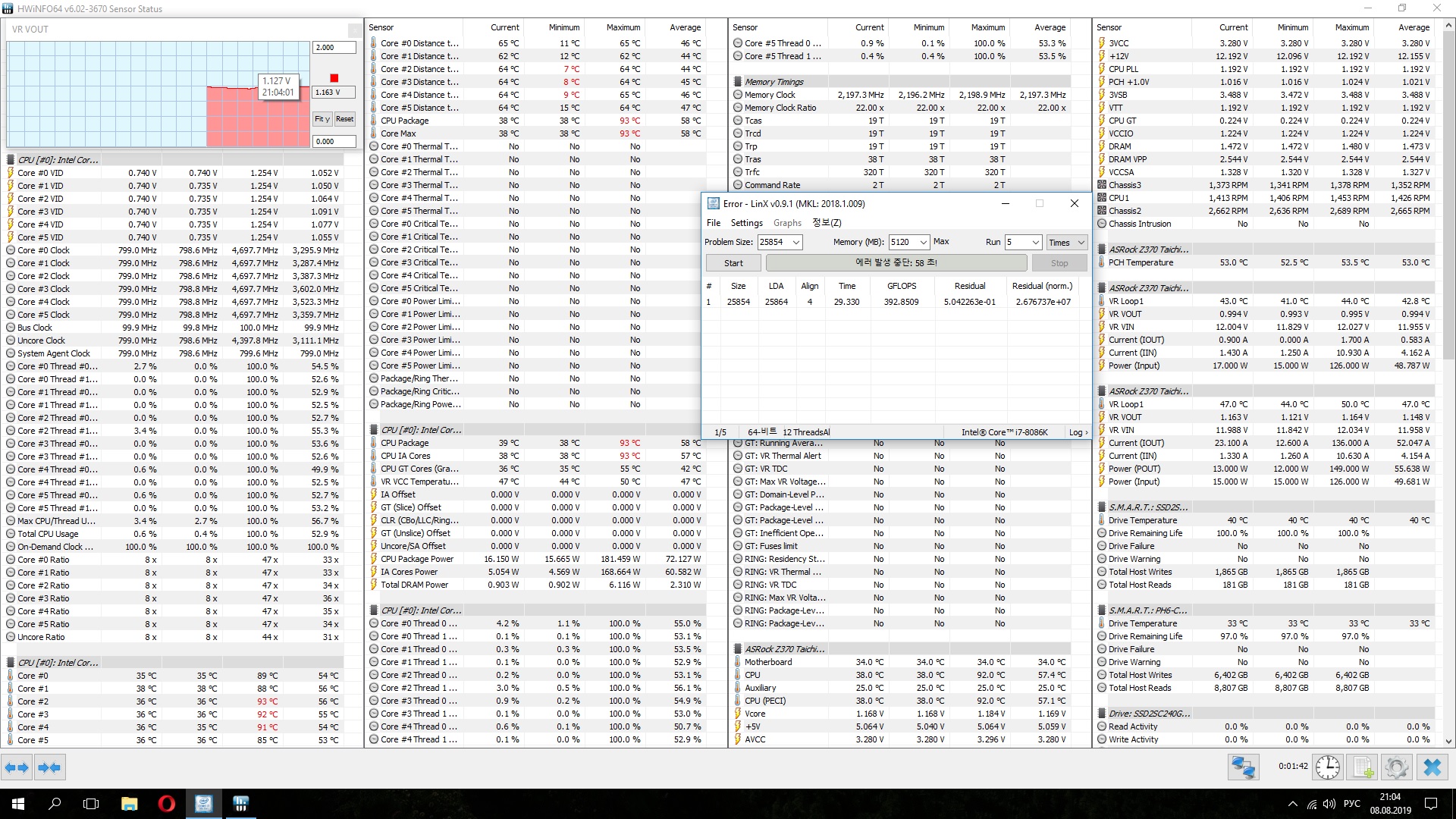Open the Opera browser on the taskbar
1456x819 pixels.
(x=166, y=804)
